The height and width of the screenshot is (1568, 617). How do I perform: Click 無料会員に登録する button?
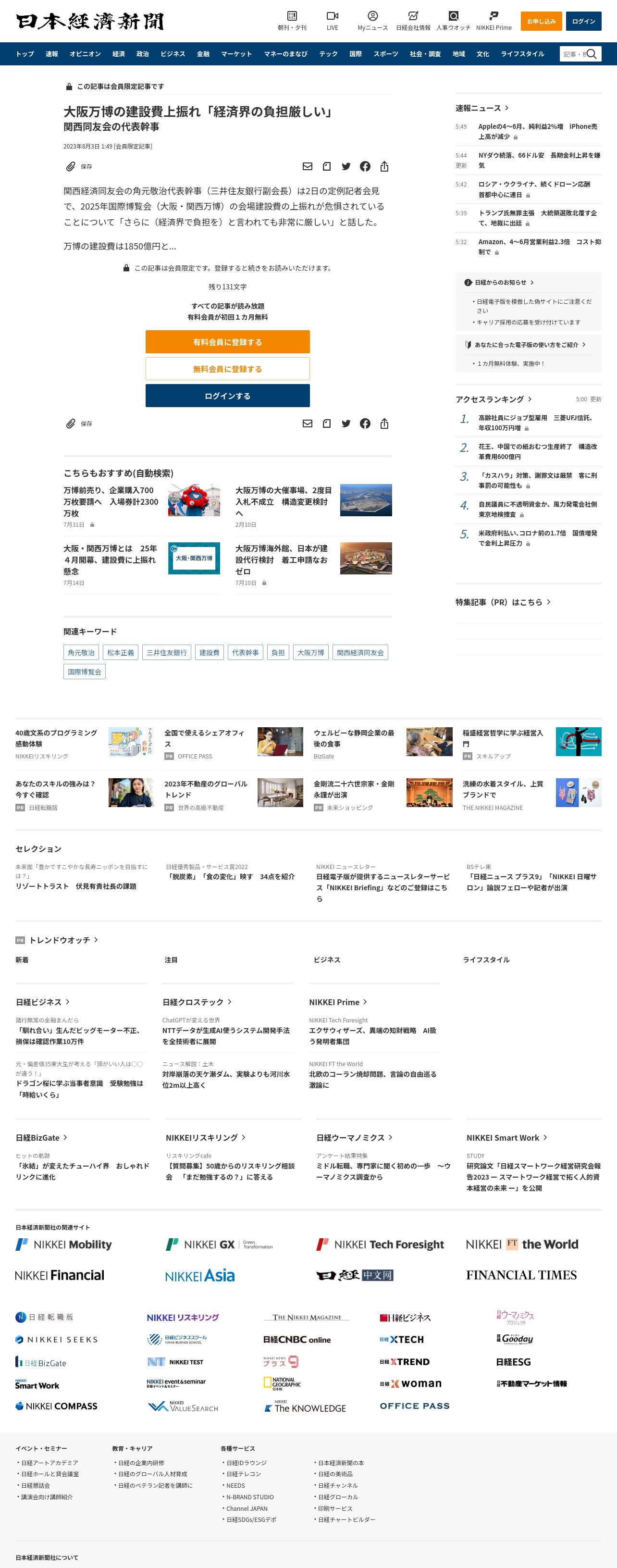[228, 369]
